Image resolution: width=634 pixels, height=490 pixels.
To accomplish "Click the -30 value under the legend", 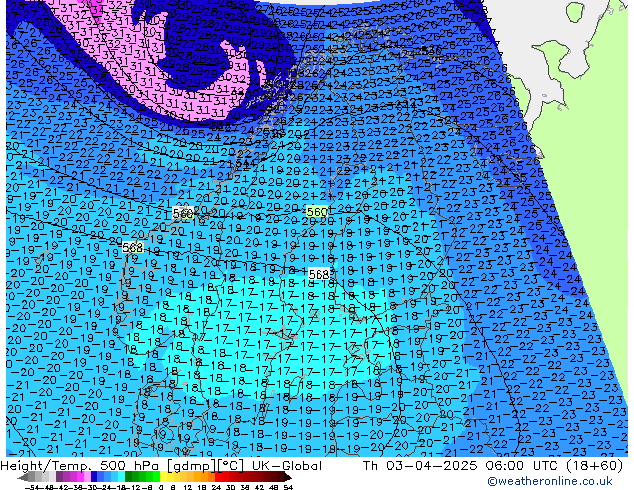I will point(92,487).
